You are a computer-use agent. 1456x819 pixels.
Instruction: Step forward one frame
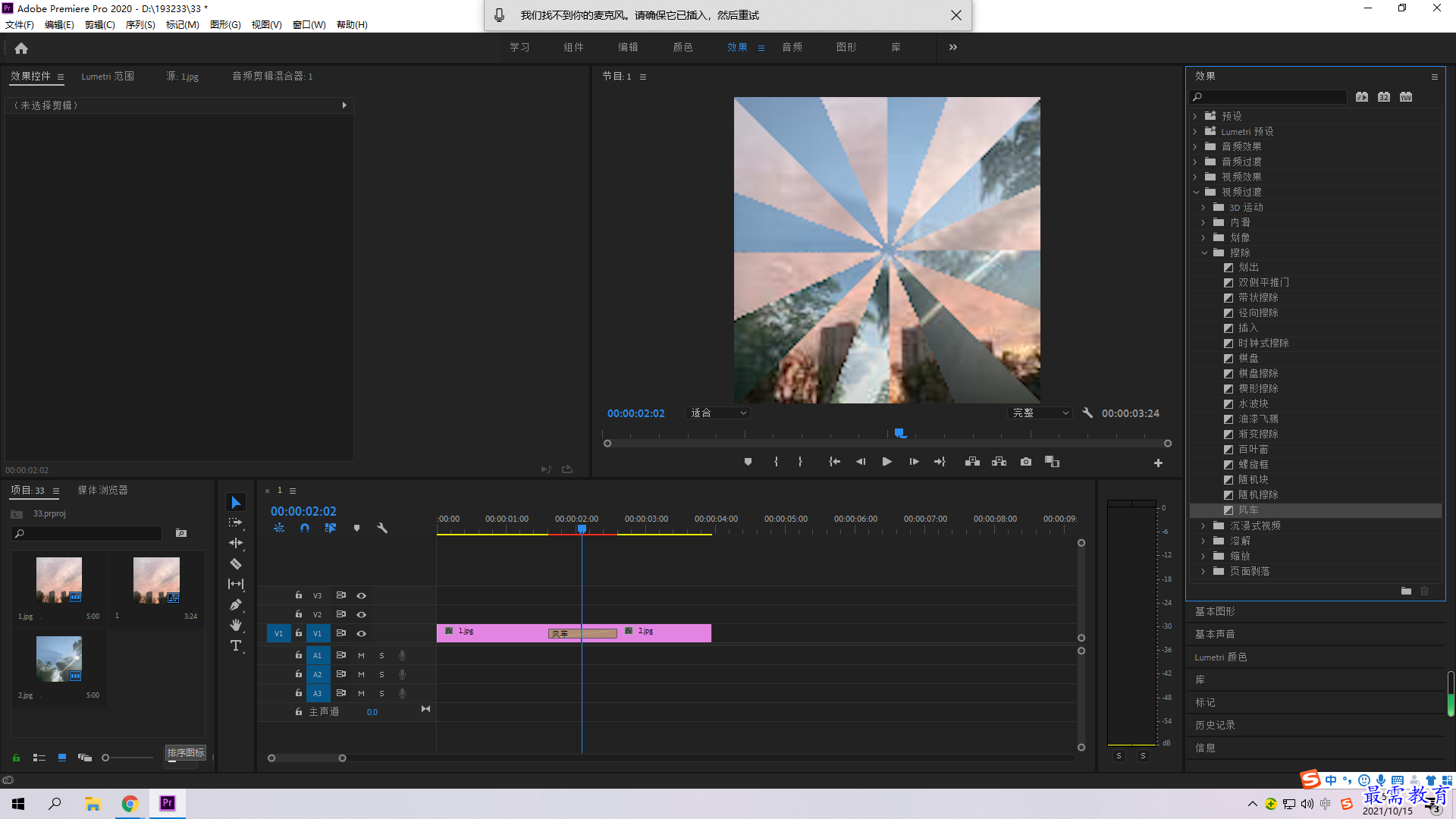coord(914,462)
